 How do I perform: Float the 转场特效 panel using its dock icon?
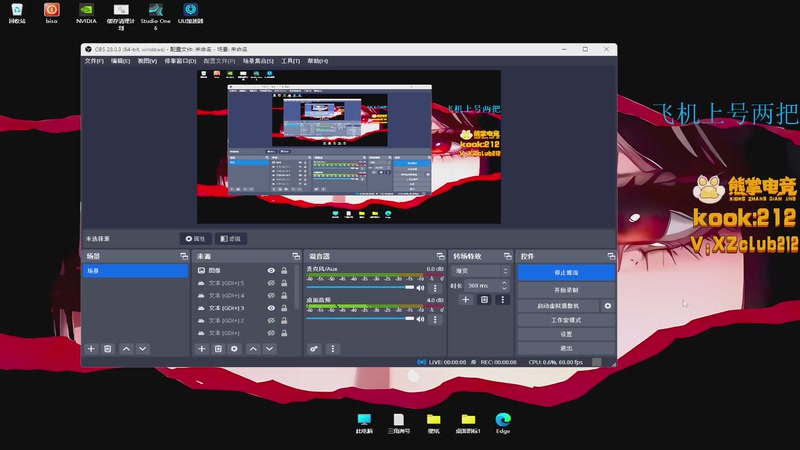(507, 256)
